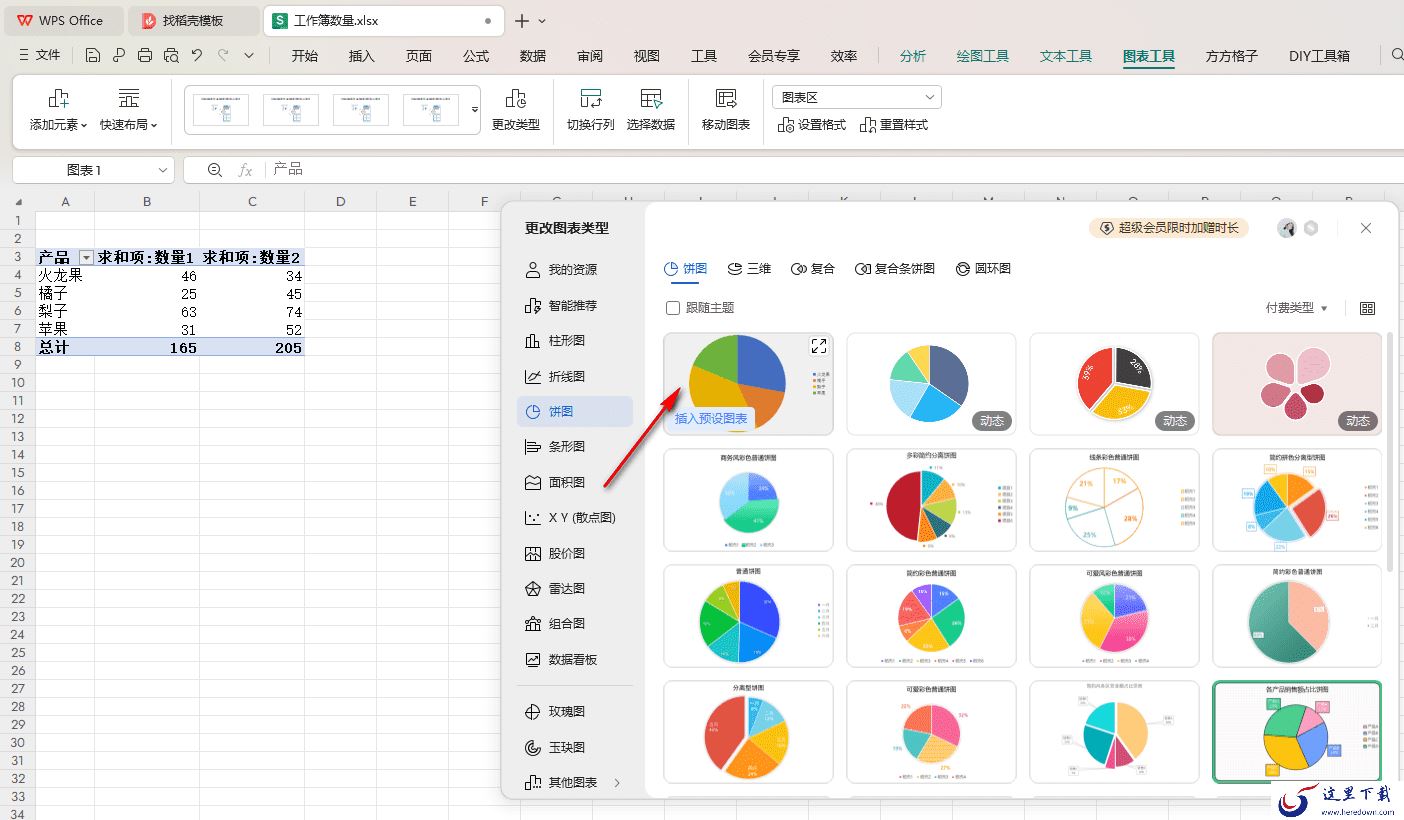Screen dimensions: 1404x820
Task: Open the 插入 (Insert) ribbon tab
Action: [362, 56]
